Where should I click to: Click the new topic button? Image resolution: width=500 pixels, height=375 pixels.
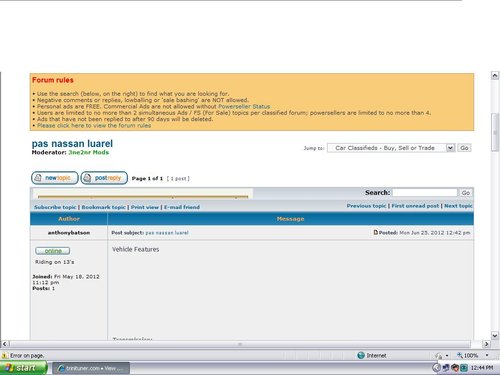pyautogui.click(x=55, y=178)
